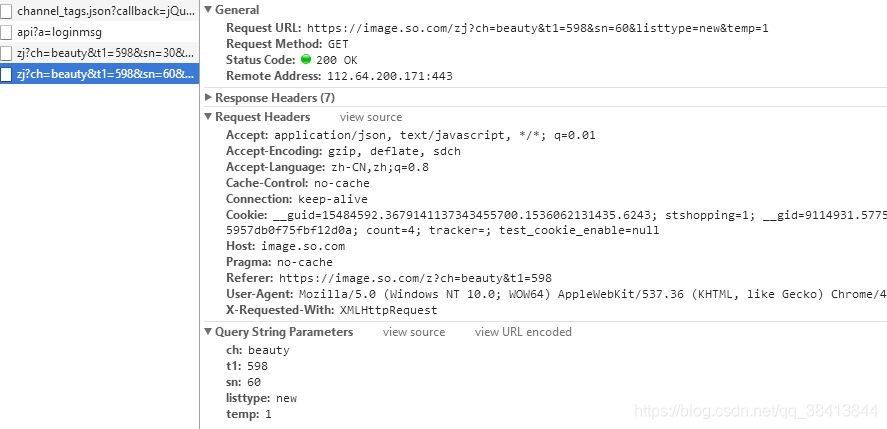Click the file icon of the highlighted sn=60 request
The image size is (887, 429).
pos(6,74)
